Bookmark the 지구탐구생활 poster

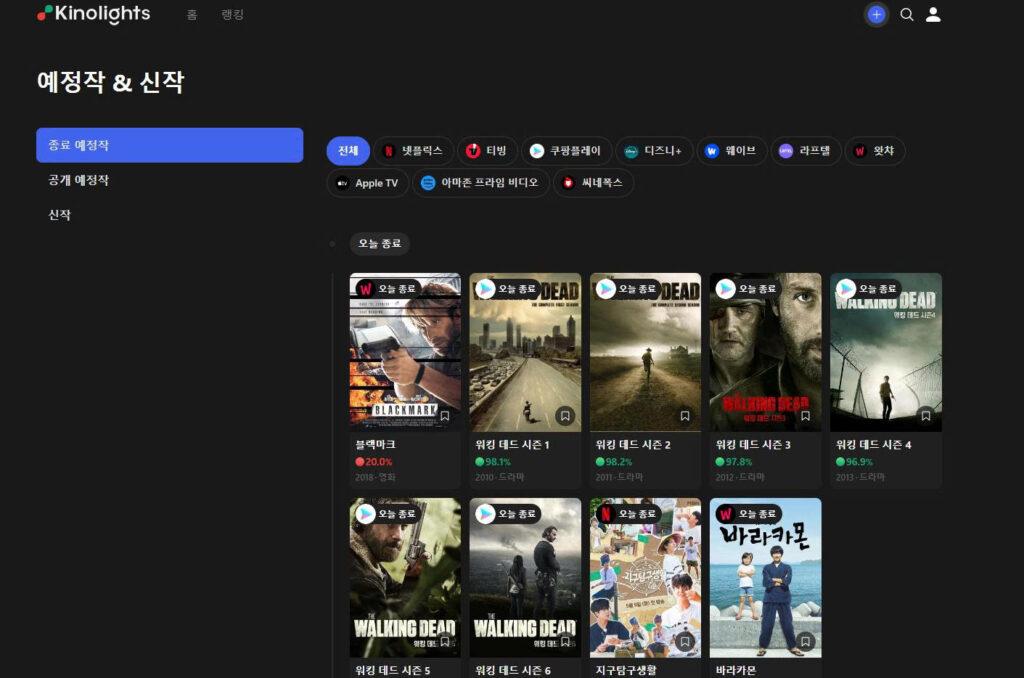(x=685, y=641)
